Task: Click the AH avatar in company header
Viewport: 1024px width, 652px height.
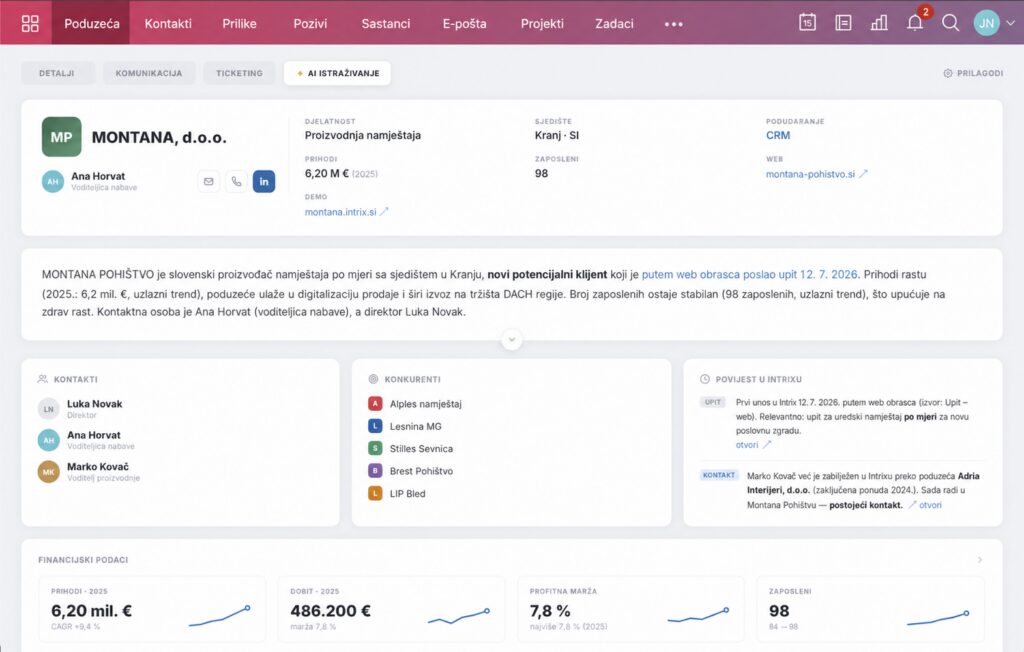Action: coord(52,182)
